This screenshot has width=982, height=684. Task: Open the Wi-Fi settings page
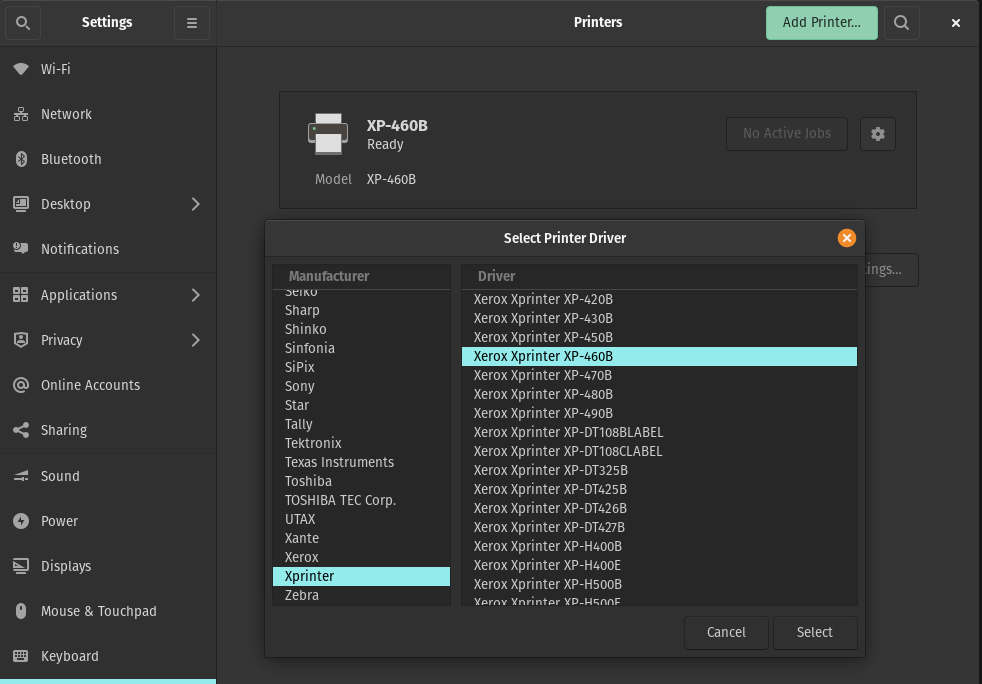click(x=108, y=69)
